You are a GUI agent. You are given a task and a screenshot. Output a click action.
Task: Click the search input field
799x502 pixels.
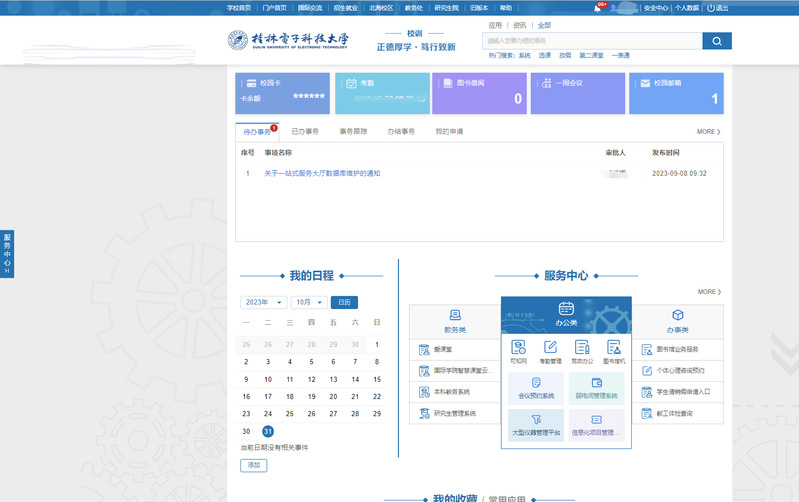coord(590,41)
